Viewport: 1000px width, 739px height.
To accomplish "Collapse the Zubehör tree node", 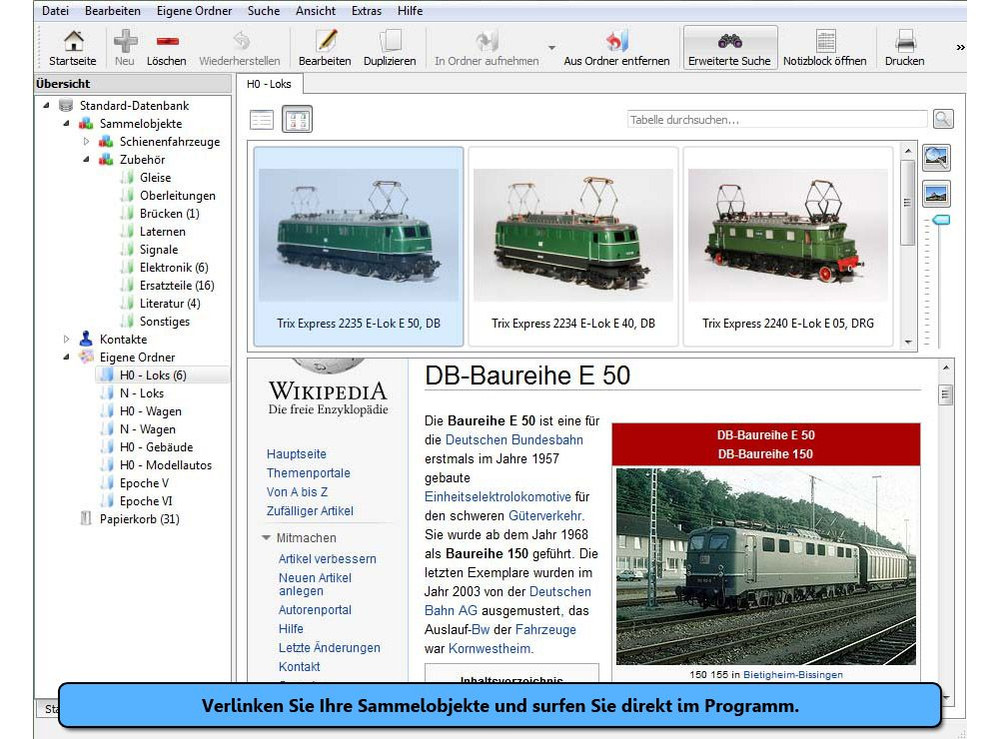I will pos(86,159).
